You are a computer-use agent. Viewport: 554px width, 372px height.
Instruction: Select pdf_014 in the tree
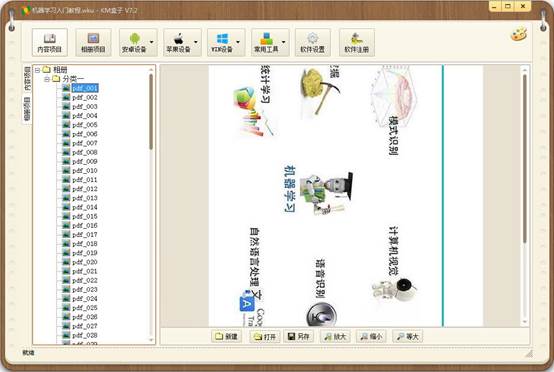coord(85,207)
